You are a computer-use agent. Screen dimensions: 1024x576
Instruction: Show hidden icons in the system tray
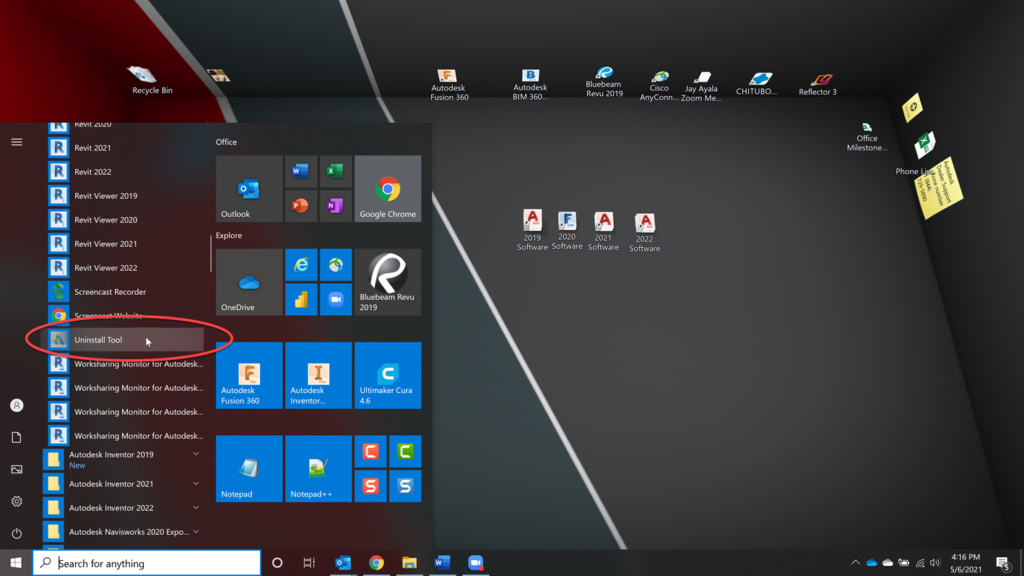click(856, 563)
